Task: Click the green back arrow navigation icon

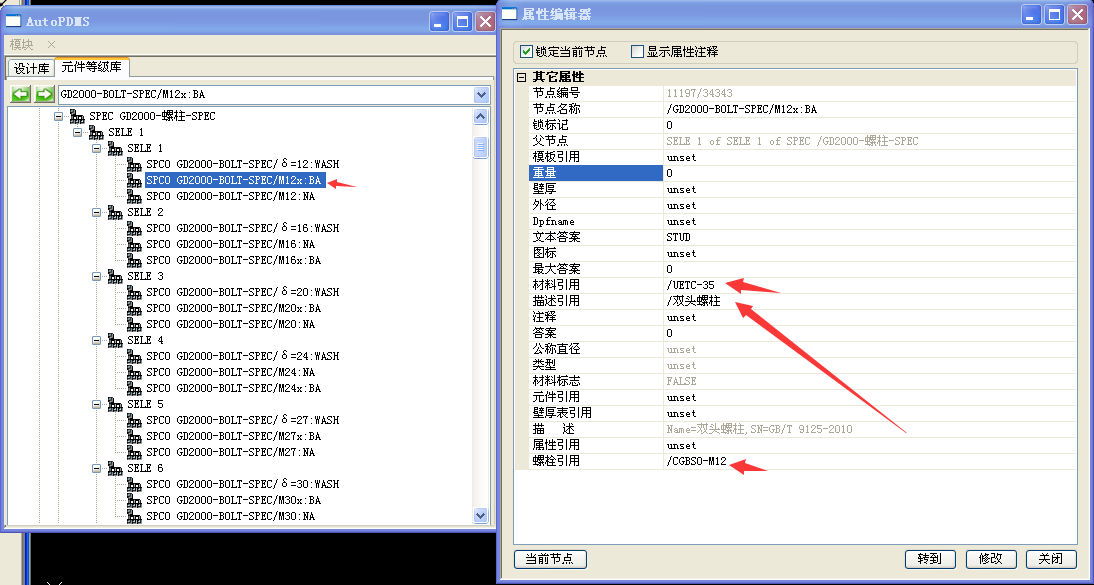Action: pos(21,94)
